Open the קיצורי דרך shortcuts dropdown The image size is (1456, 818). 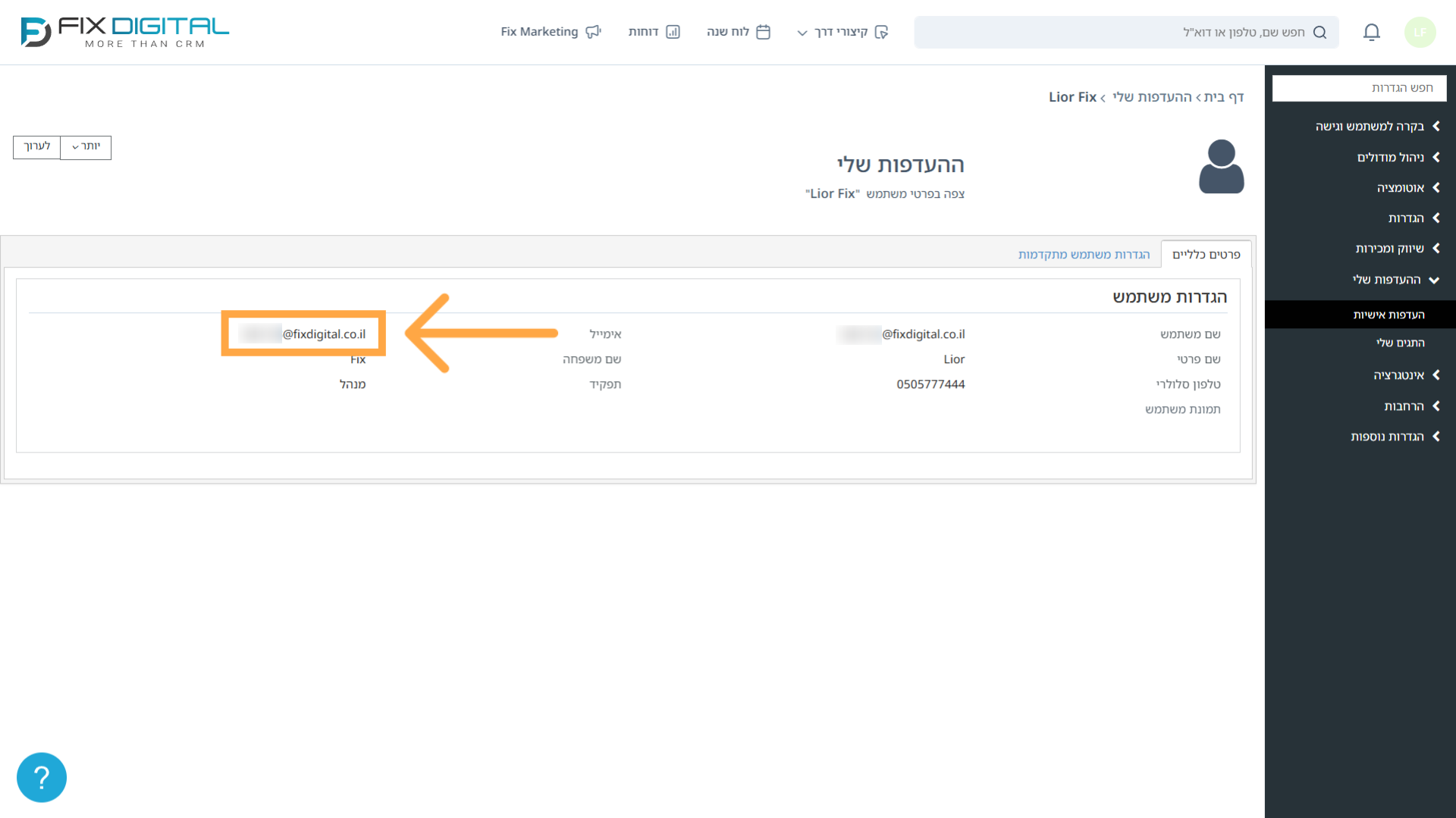(x=842, y=32)
